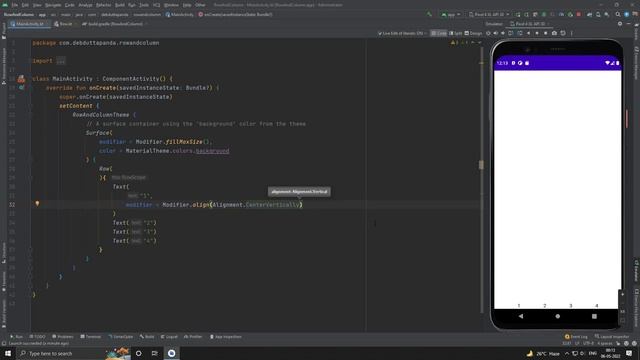The image size is (640, 360).
Task: Switch to the MainActivity.kt editor tab
Action: [29, 24]
